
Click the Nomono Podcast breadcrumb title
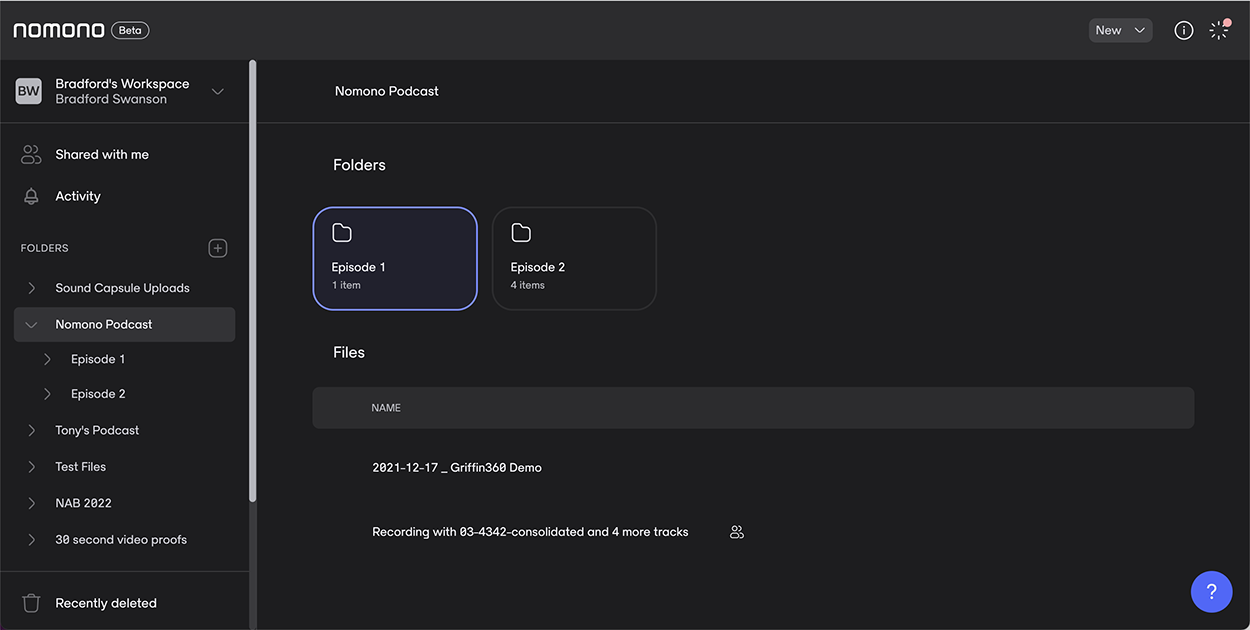[387, 91]
